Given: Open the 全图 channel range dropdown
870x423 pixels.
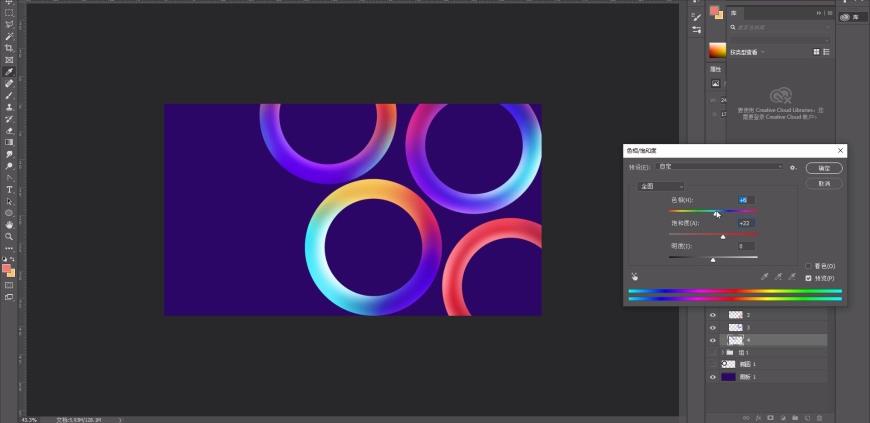Looking at the screenshot, I should pyautogui.click(x=661, y=187).
